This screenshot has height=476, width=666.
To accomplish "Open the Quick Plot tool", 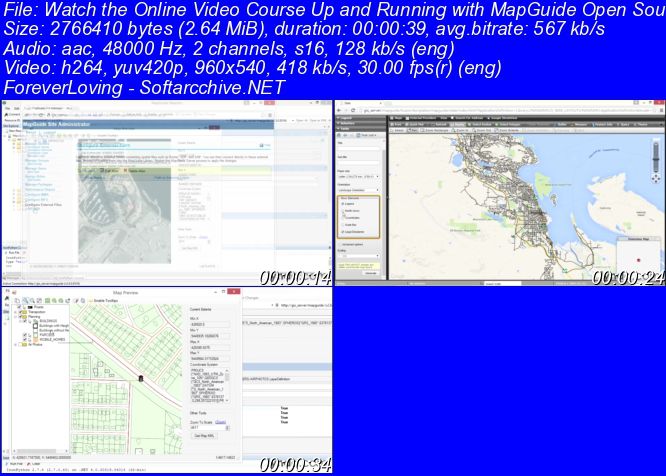I will point(415,124).
